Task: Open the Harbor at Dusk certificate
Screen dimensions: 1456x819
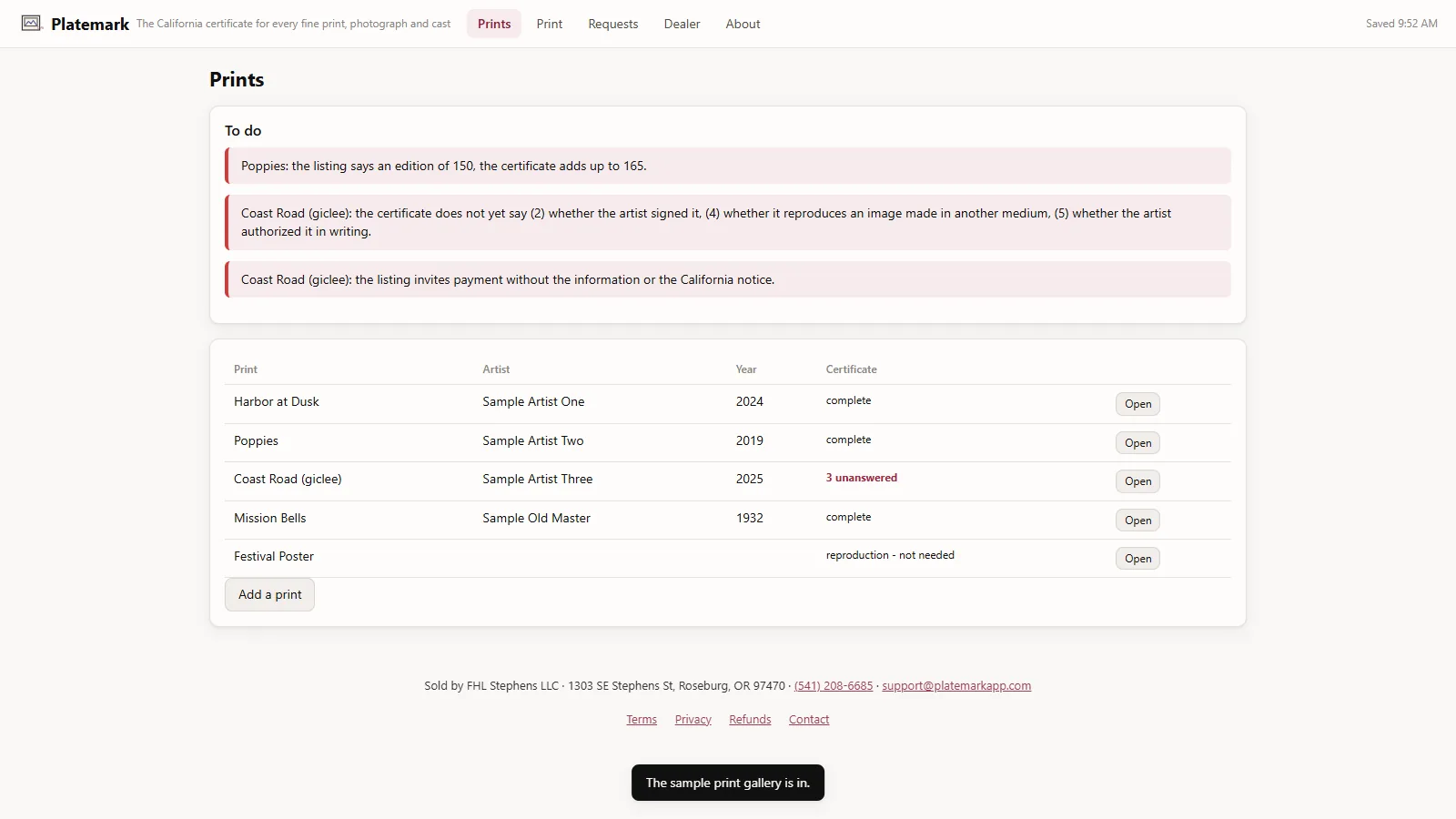Action: coord(1137,404)
